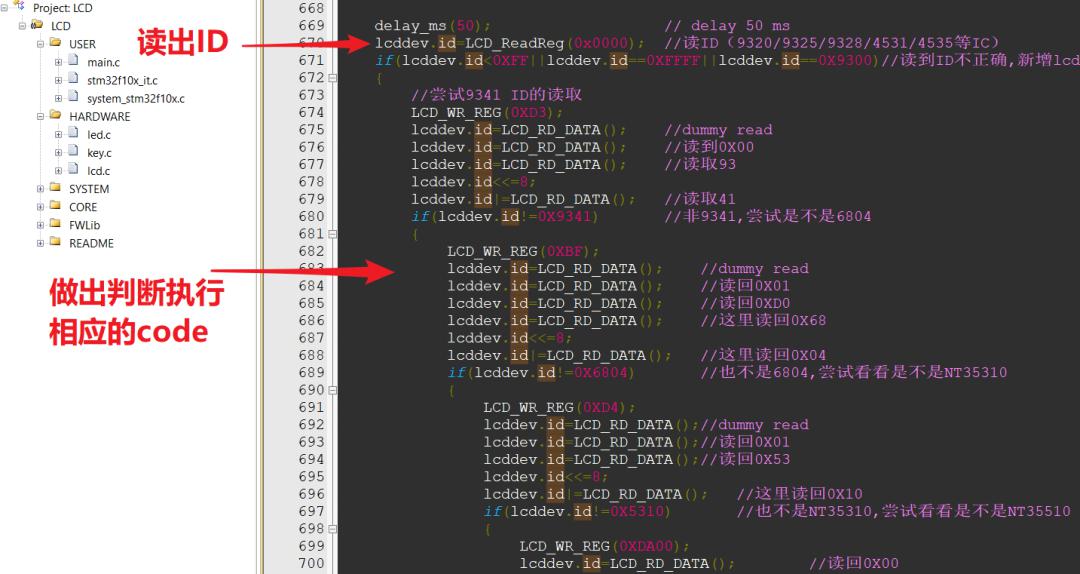Select Project: LCD root node
The height and width of the screenshot is (574, 1080).
coord(62,8)
